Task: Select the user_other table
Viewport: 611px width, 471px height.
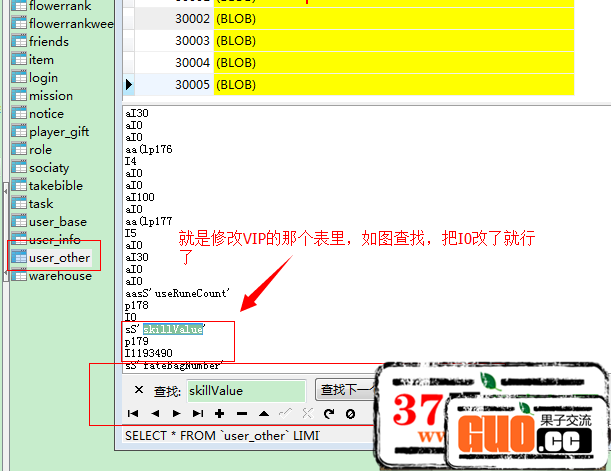Action: [x=59, y=258]
